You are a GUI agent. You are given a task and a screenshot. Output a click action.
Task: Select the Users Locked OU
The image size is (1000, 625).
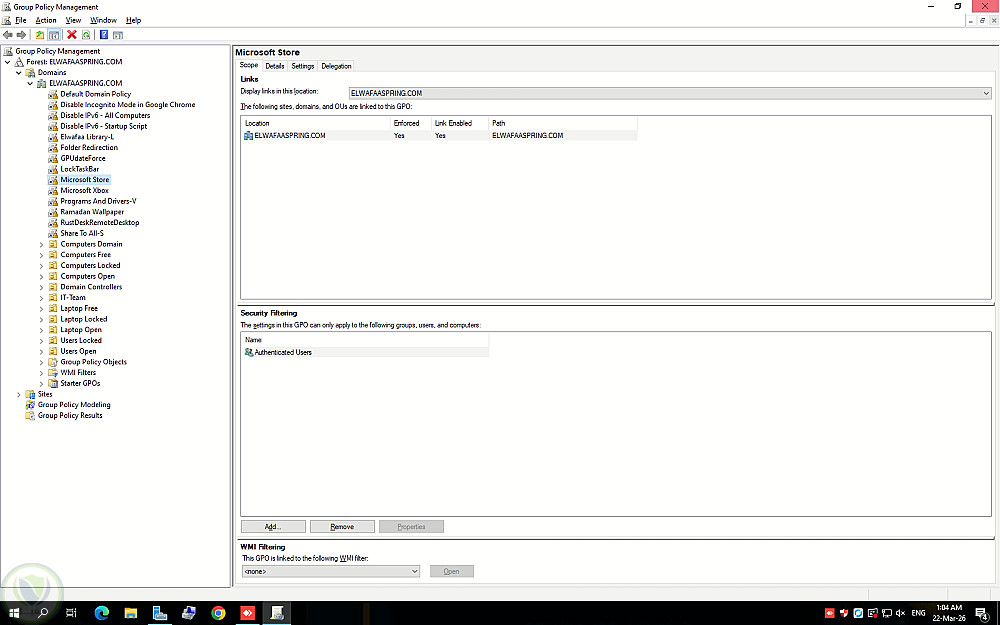(81, 341)
